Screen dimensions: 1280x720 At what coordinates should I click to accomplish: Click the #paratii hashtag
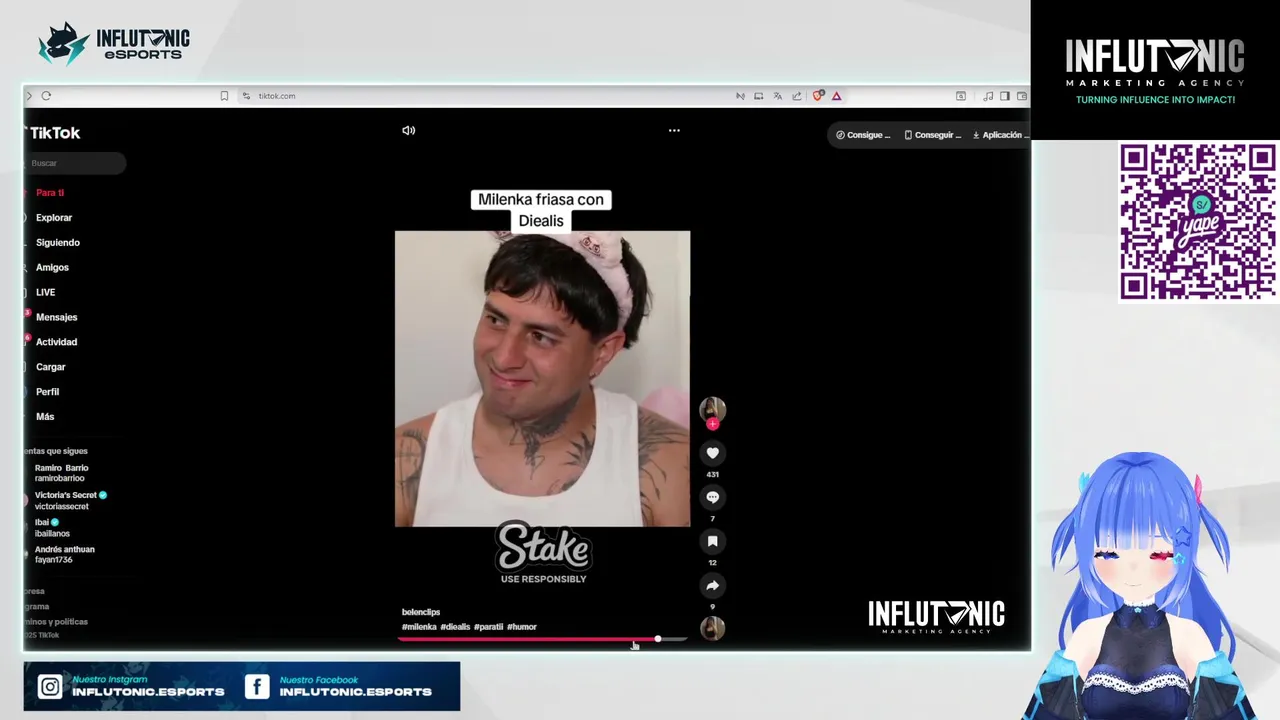pyautogui.click(x=488, y=627)
